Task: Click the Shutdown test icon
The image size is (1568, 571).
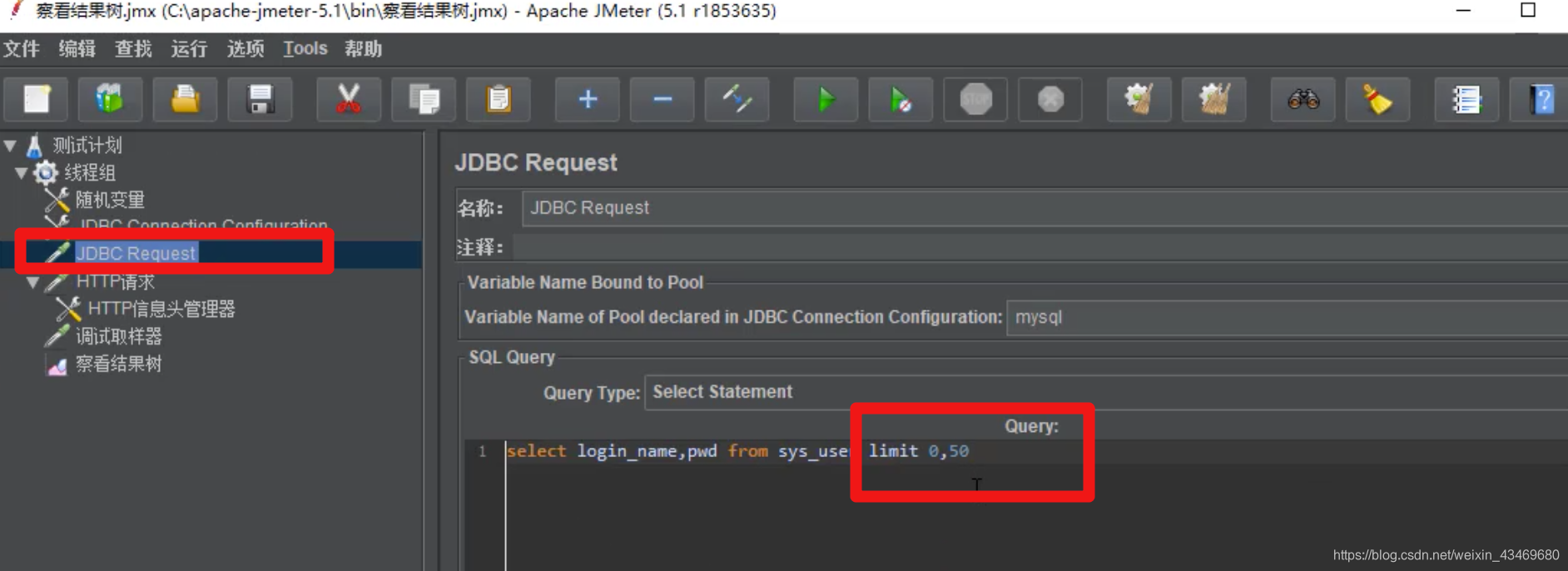Action: (1050, 100)
